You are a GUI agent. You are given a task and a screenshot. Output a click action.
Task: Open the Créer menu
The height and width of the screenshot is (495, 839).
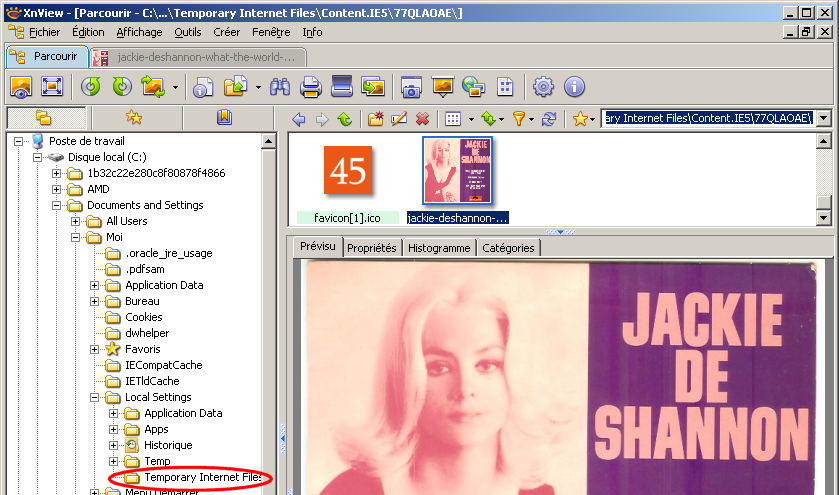(226, 33)
